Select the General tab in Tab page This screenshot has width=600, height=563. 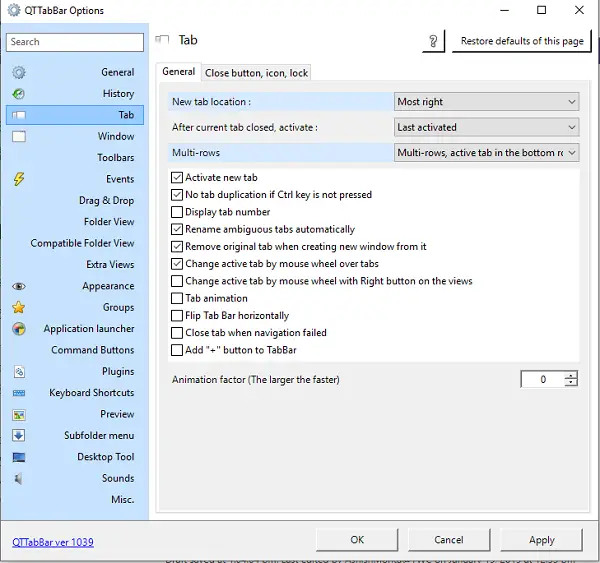point(179,72)
